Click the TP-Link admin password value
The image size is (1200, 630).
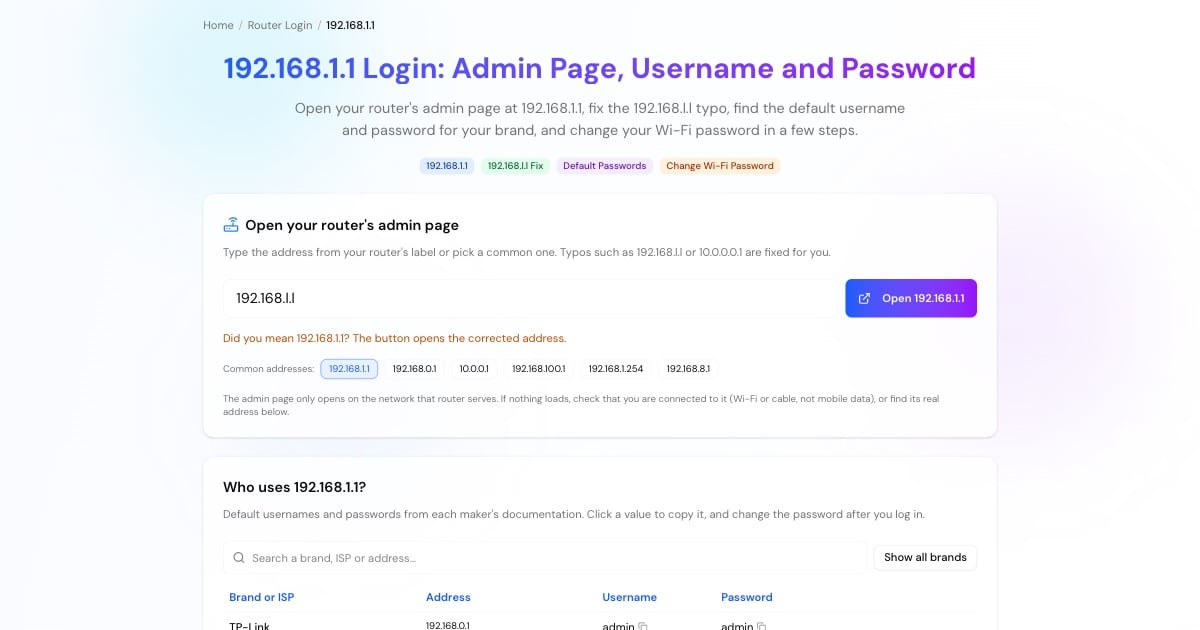click(737, 626)
